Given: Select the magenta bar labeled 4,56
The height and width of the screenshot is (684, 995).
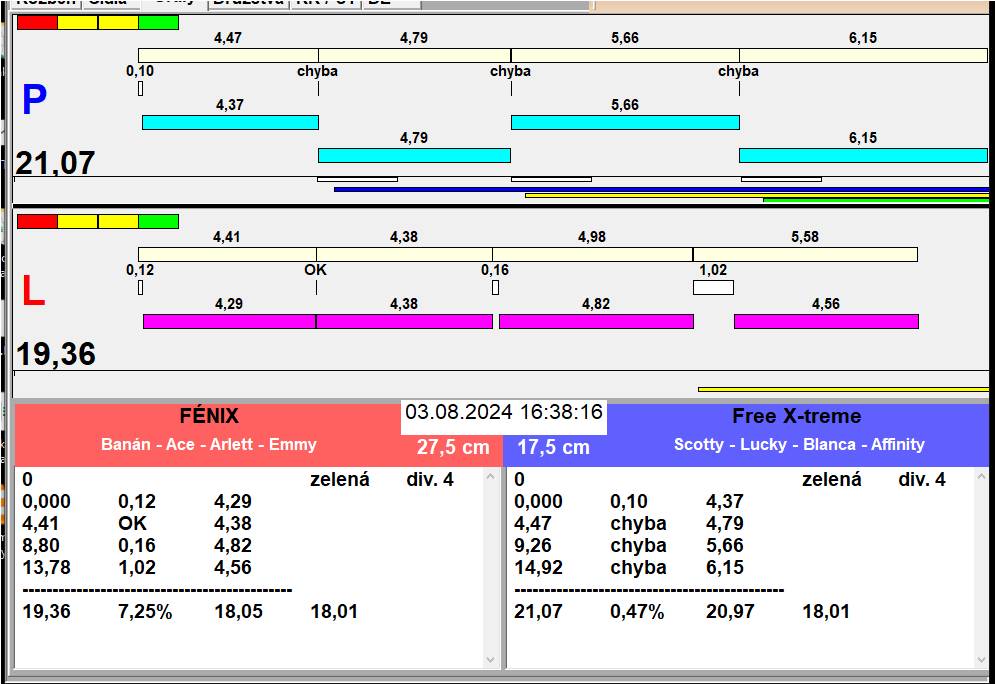Looking at the screenshot, I should coord(826,321).
